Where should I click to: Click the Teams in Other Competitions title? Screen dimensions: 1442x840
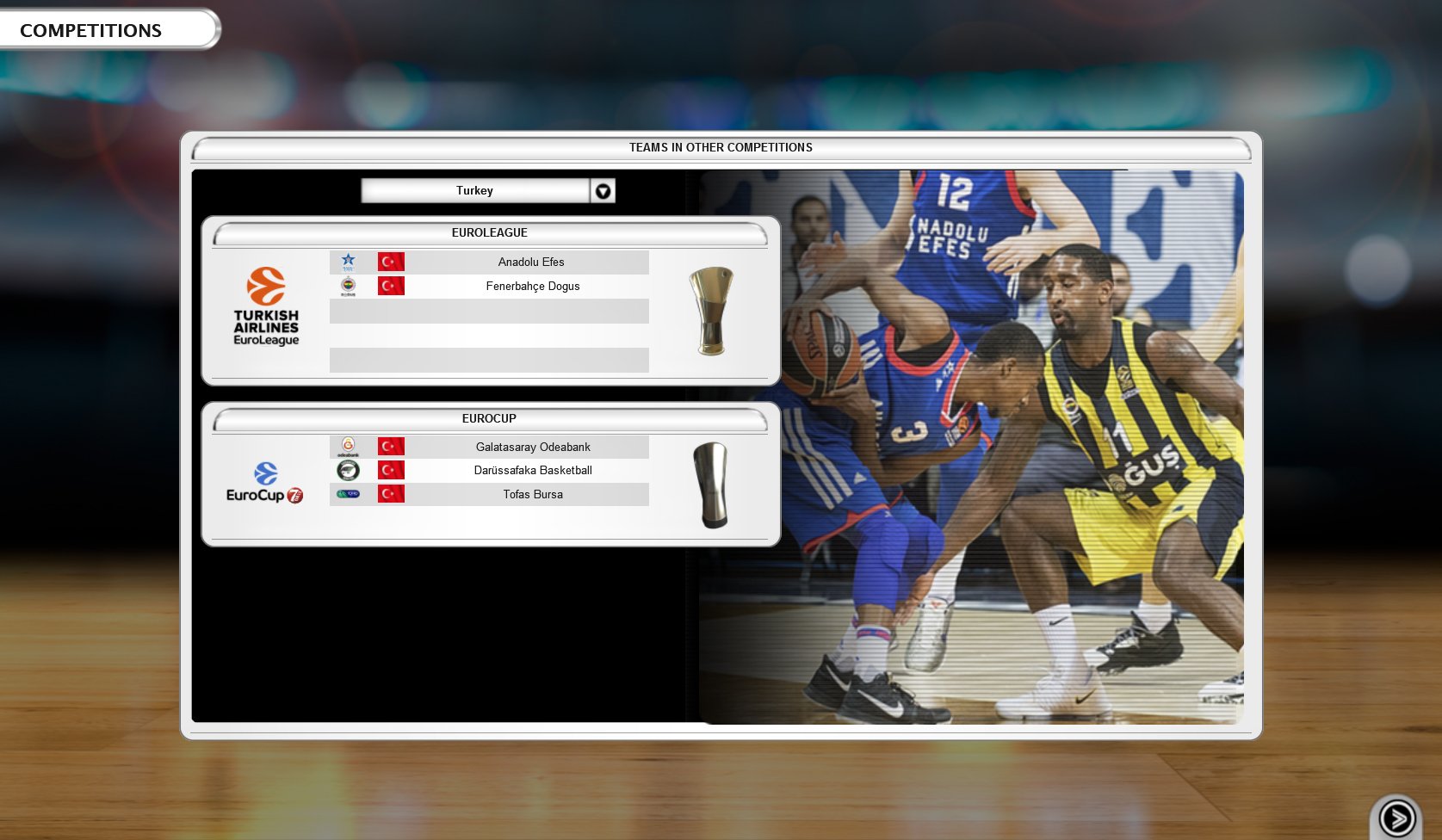pos(721,147)
